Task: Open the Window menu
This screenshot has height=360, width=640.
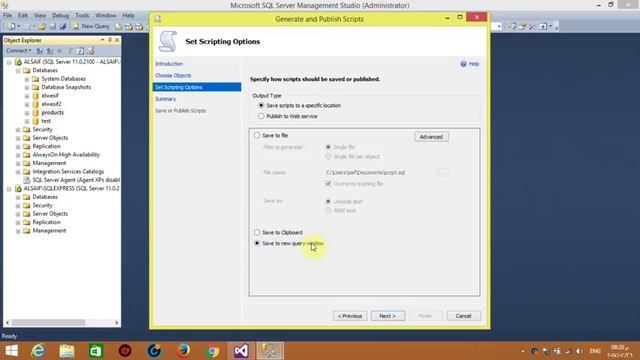Action: pyautogui.click(x=106, y=15)
